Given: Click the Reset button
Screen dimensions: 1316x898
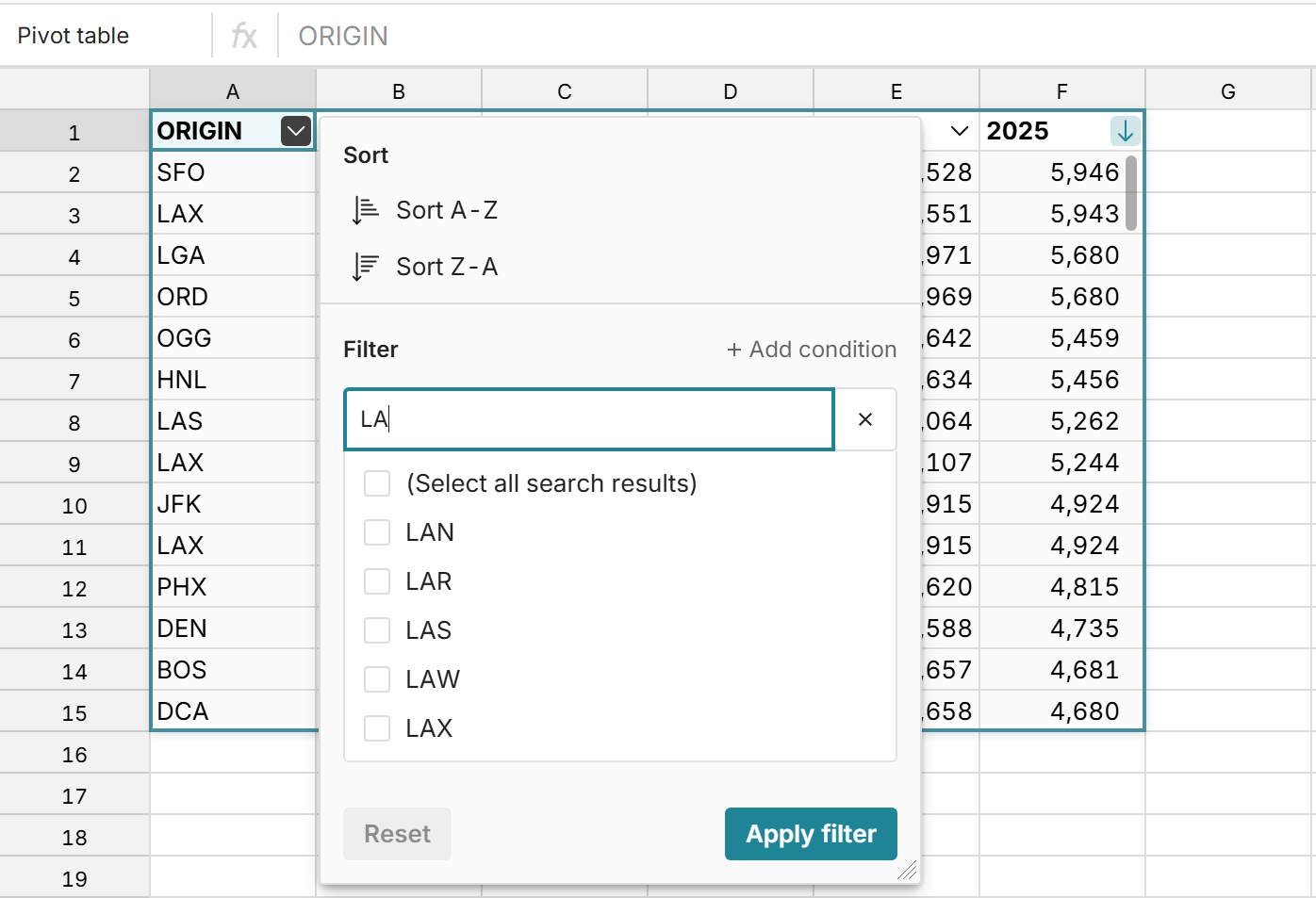Looking at the screenshot, I should coord(397,834).
